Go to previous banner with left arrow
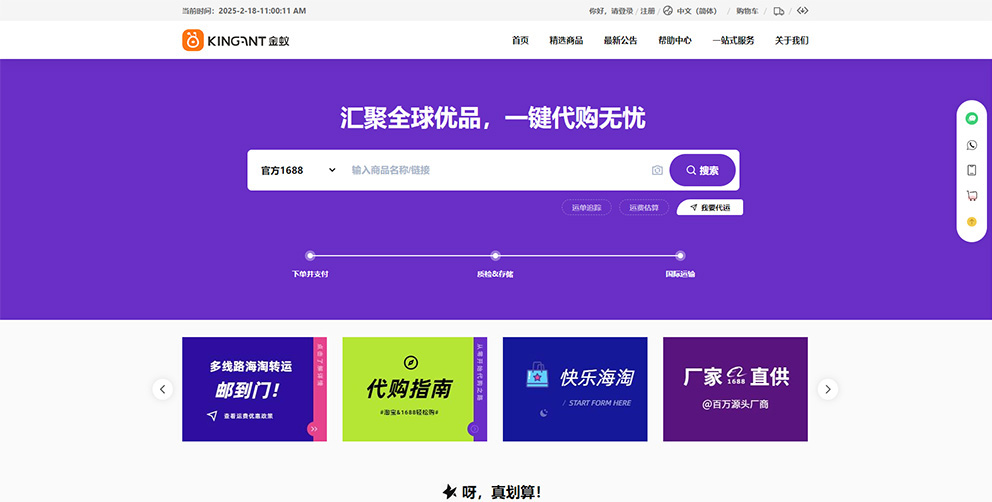 (163, 389)
